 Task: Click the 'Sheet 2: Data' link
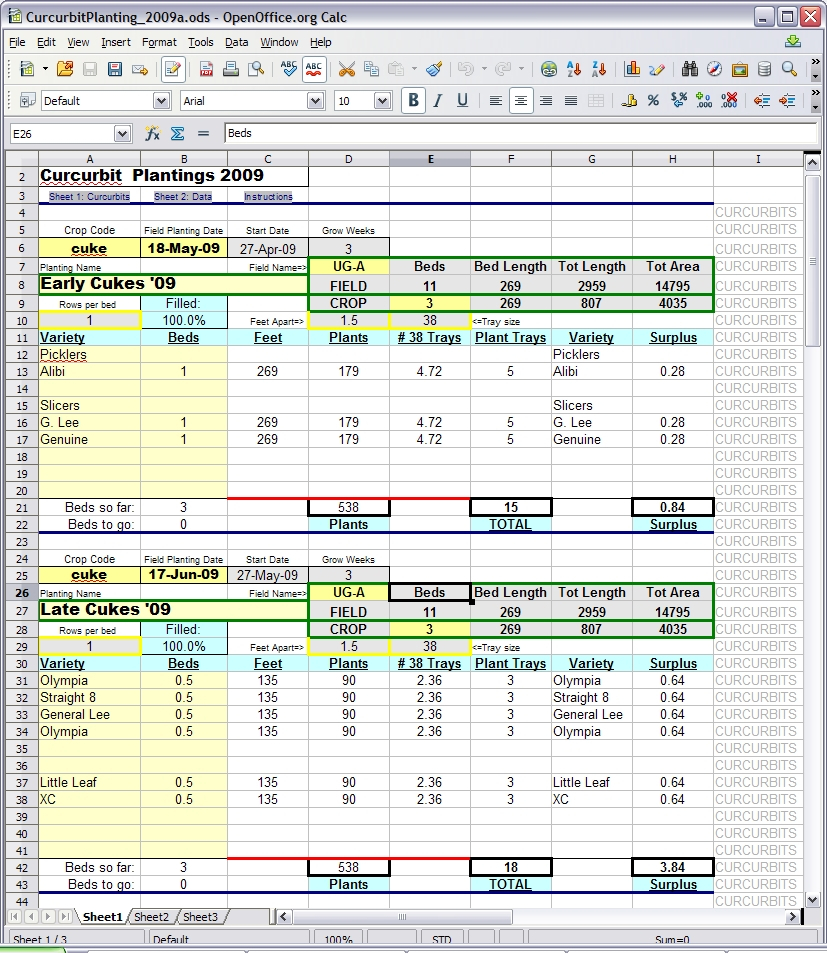183,197
